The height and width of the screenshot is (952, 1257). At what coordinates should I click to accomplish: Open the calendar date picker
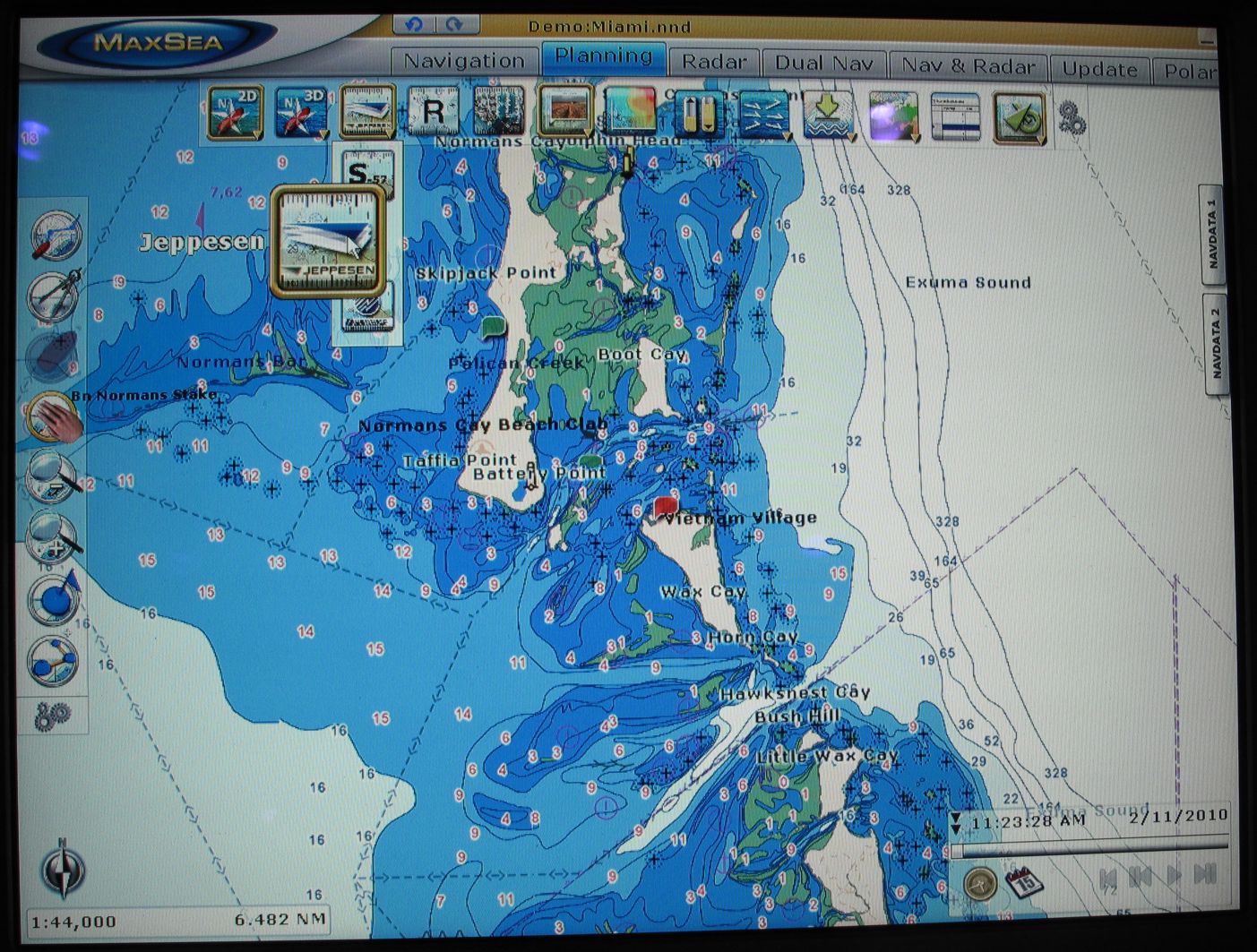(x=1024, y=884)
